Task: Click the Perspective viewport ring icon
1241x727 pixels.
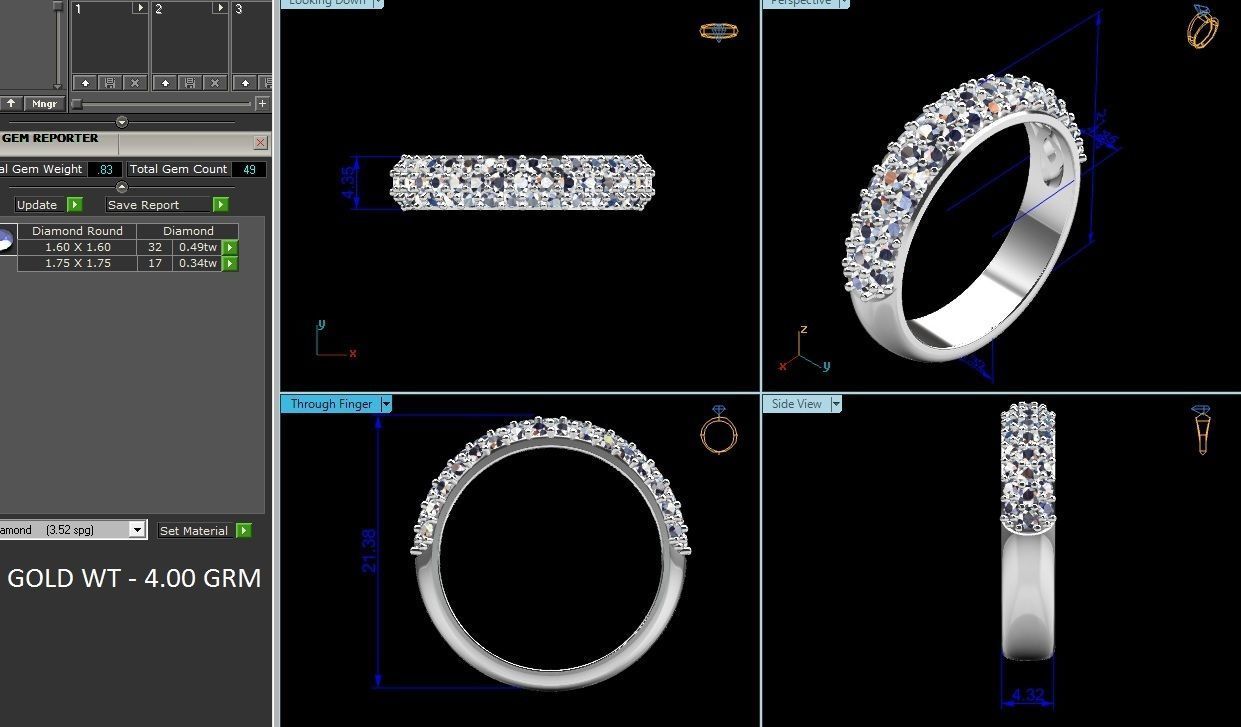Action: (x=1202, y=26)
